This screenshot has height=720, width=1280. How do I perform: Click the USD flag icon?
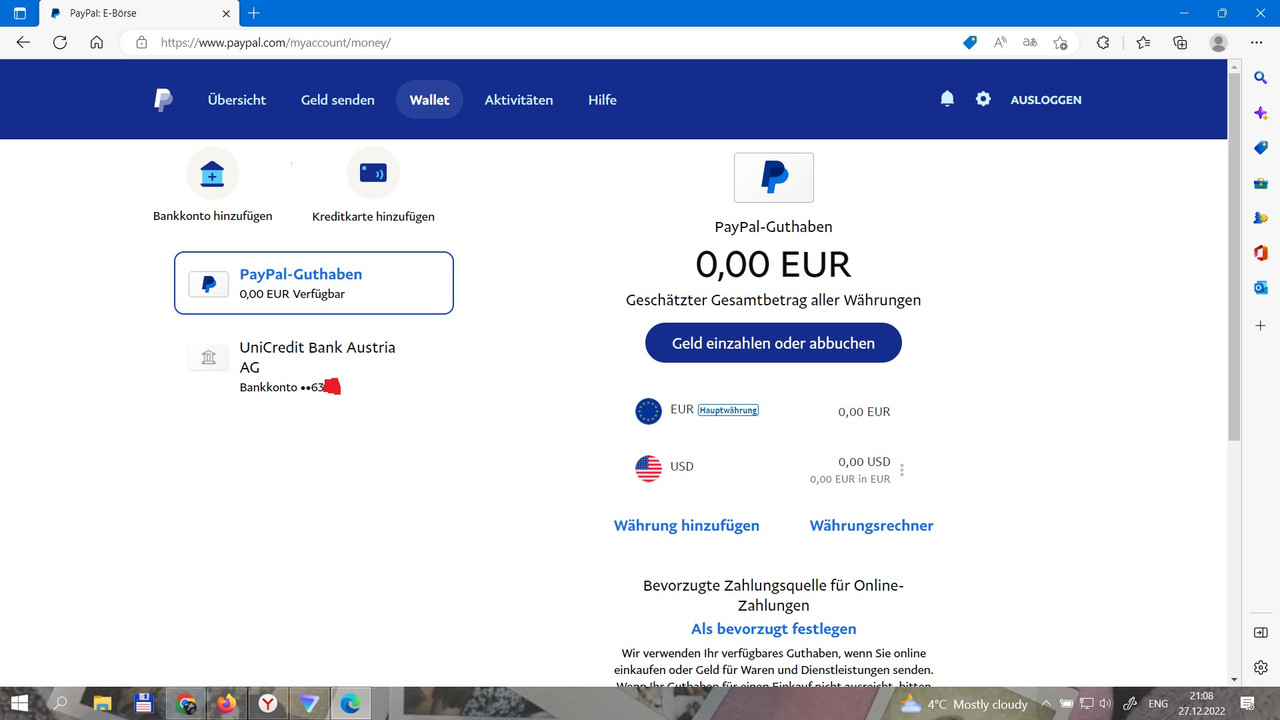[649, 468]
